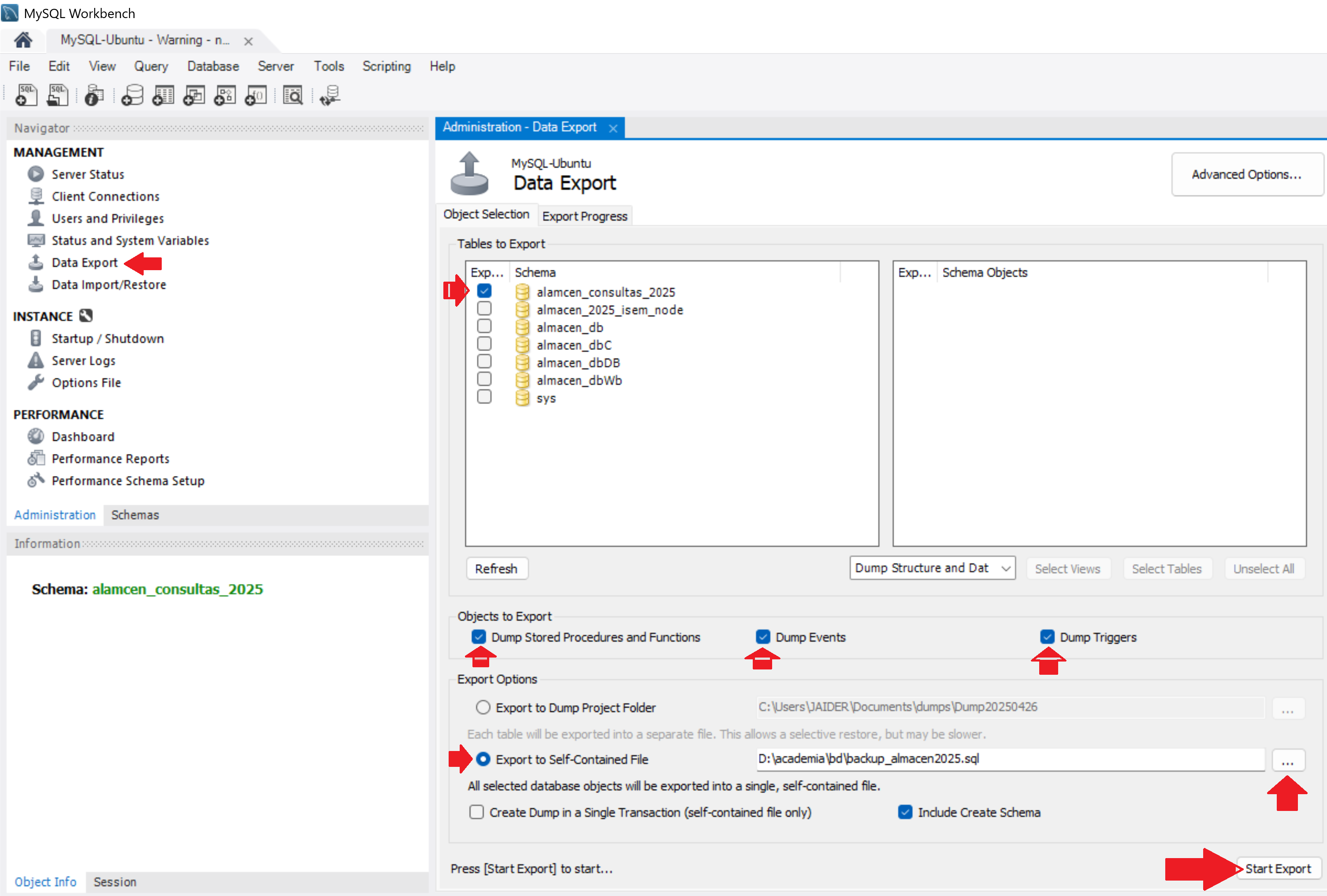The height and width of the screenshot is (896, 1327).
Task: Close the MySQL-Ubuntu connection tab
Action: coord(249,41)
